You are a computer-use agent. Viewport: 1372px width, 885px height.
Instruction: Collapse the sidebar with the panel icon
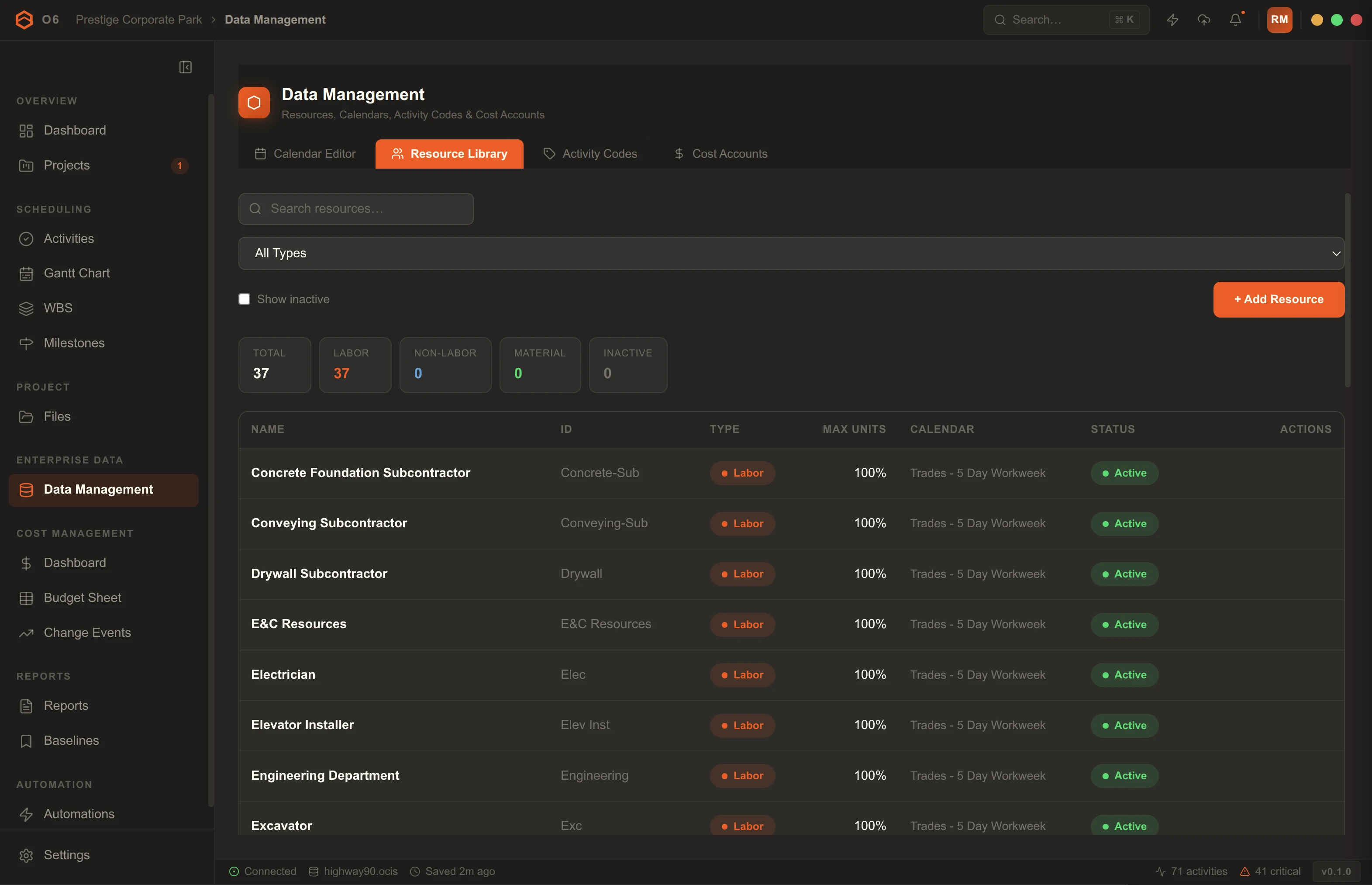(x=186, y=67)
